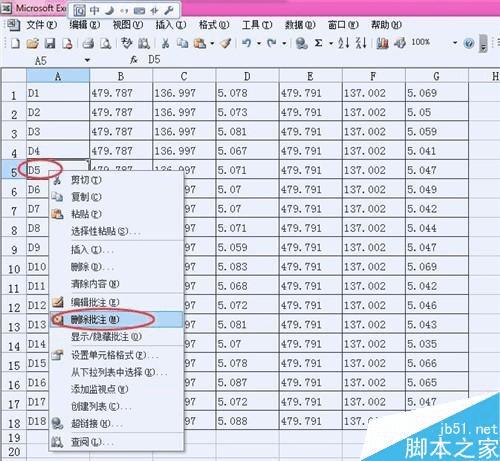The height and width of the screenshot is (461, 500).
Task: Open the 100% zoom dropdown
Action: point(455,43)
